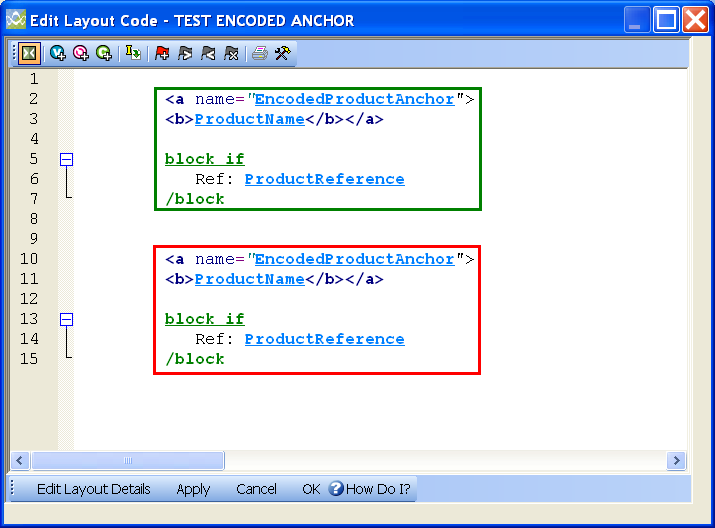Go to previous bookmark flag icon
The image size is (715, 528).
(x=208, y=53)
